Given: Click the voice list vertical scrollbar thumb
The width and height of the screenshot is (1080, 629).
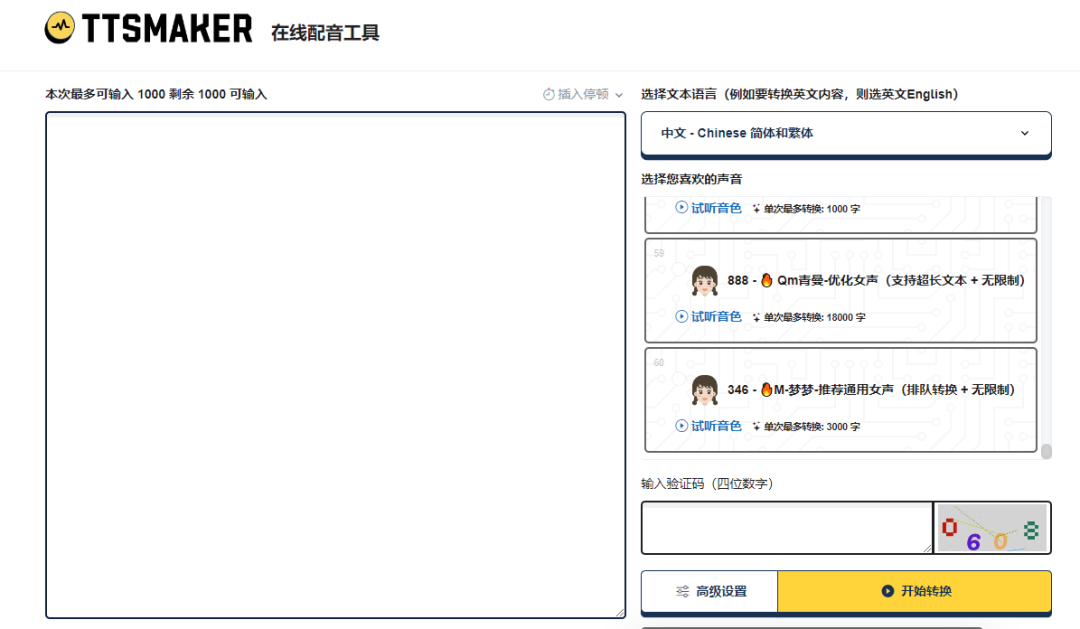Looking at the screenshot, I should click(x=1046, y=451).
